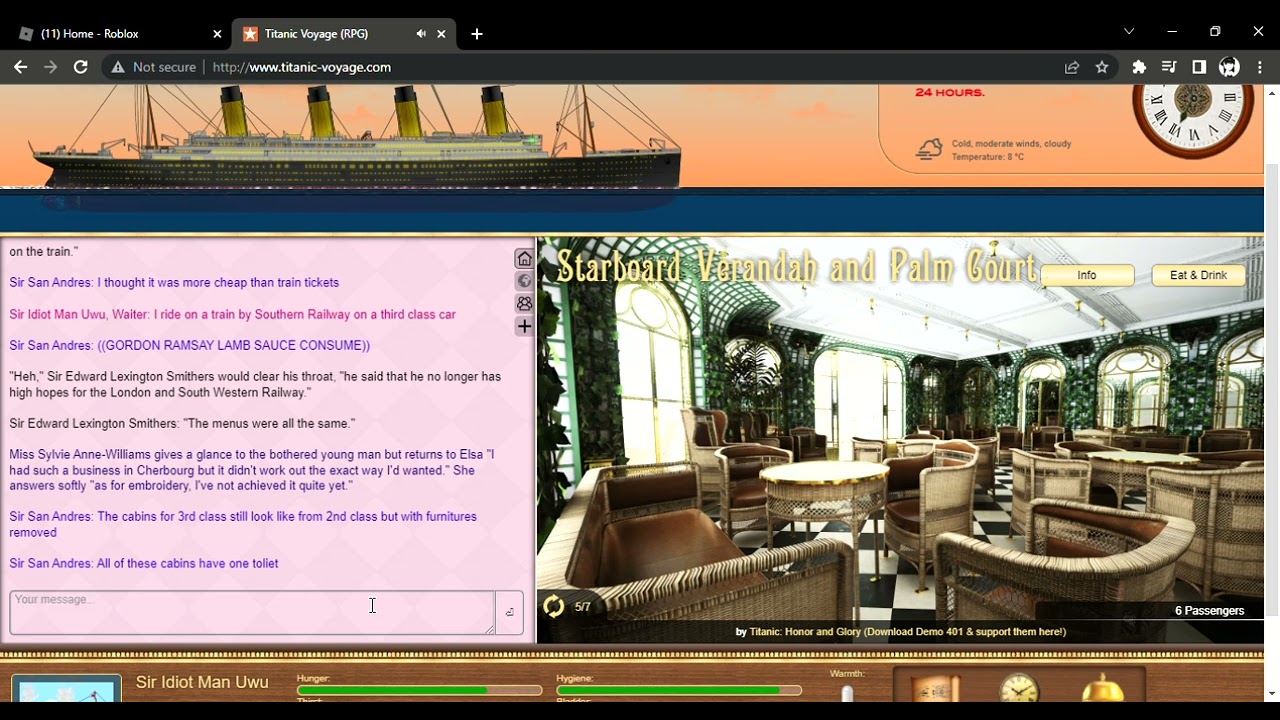The width and height of the screenshot is (1280, 720).
Task: Open the home chat channel icon
Action: pyautogui.click(x=524, y=259)
